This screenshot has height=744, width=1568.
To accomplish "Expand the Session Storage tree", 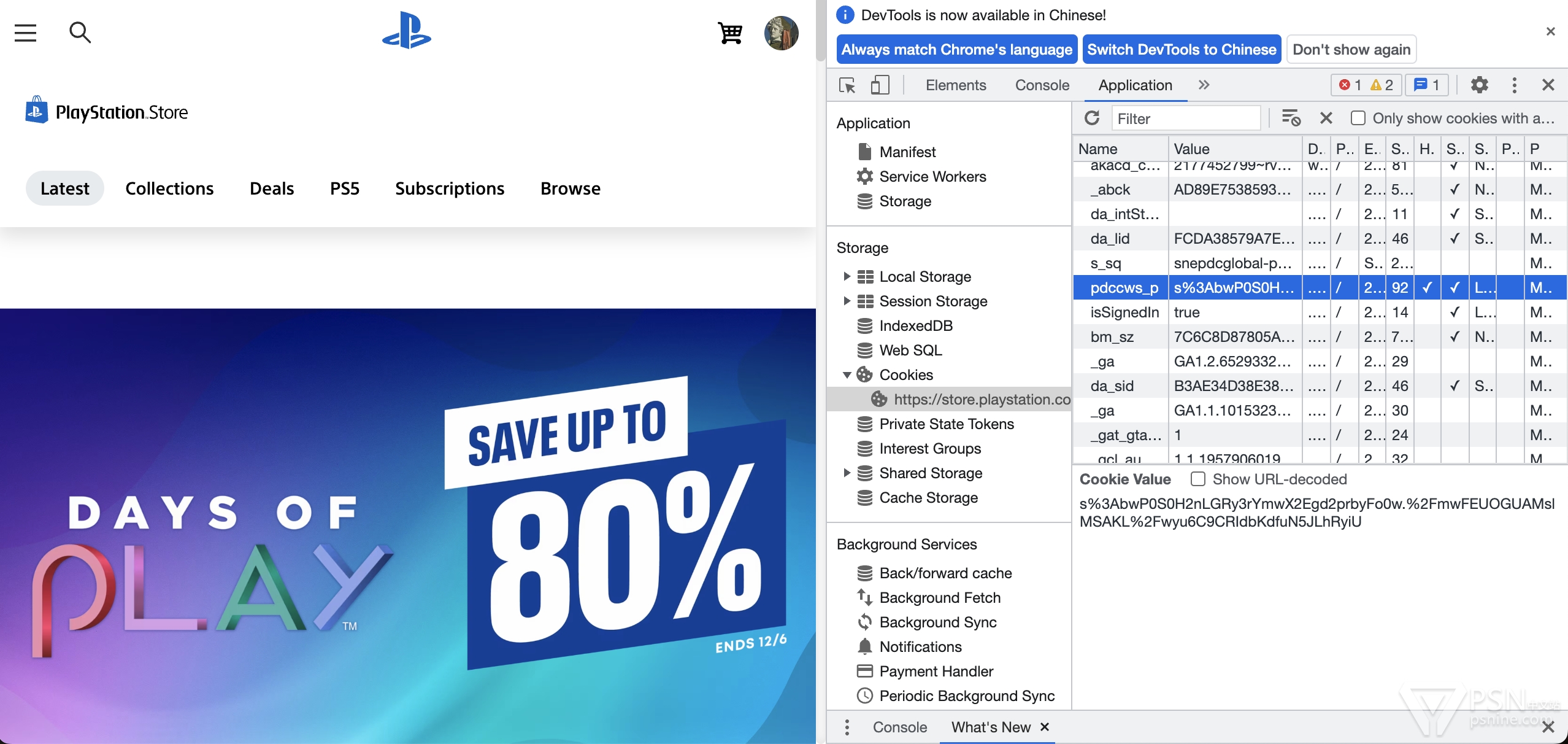I will coord(847,301).
